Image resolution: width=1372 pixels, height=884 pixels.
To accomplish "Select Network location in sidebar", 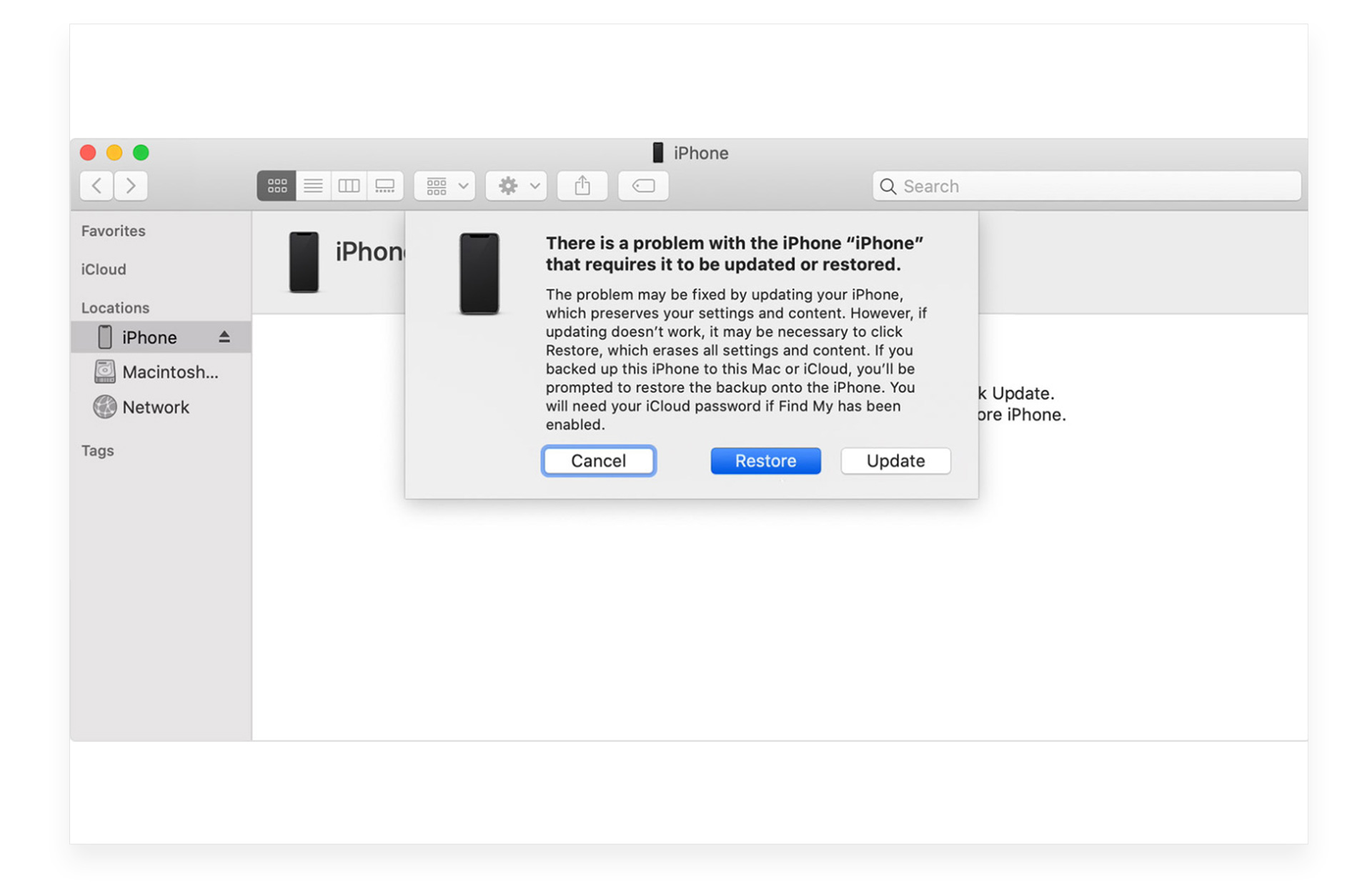I will [x=155, y=407].
